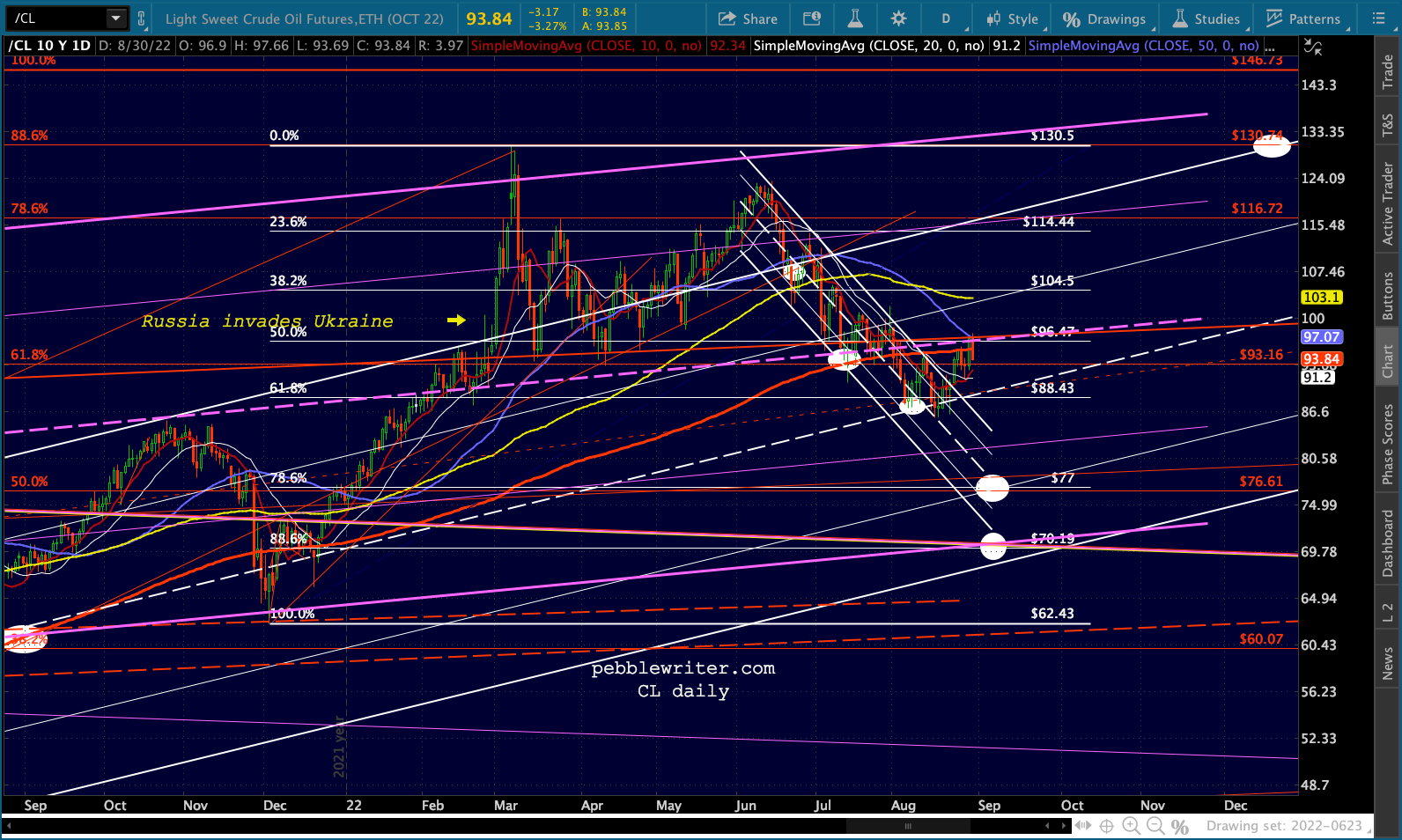The height and width of the screenshot is (840, 1402).
Task: Switch to the Trade sidebar tab
Action: tap(1388, 71)
